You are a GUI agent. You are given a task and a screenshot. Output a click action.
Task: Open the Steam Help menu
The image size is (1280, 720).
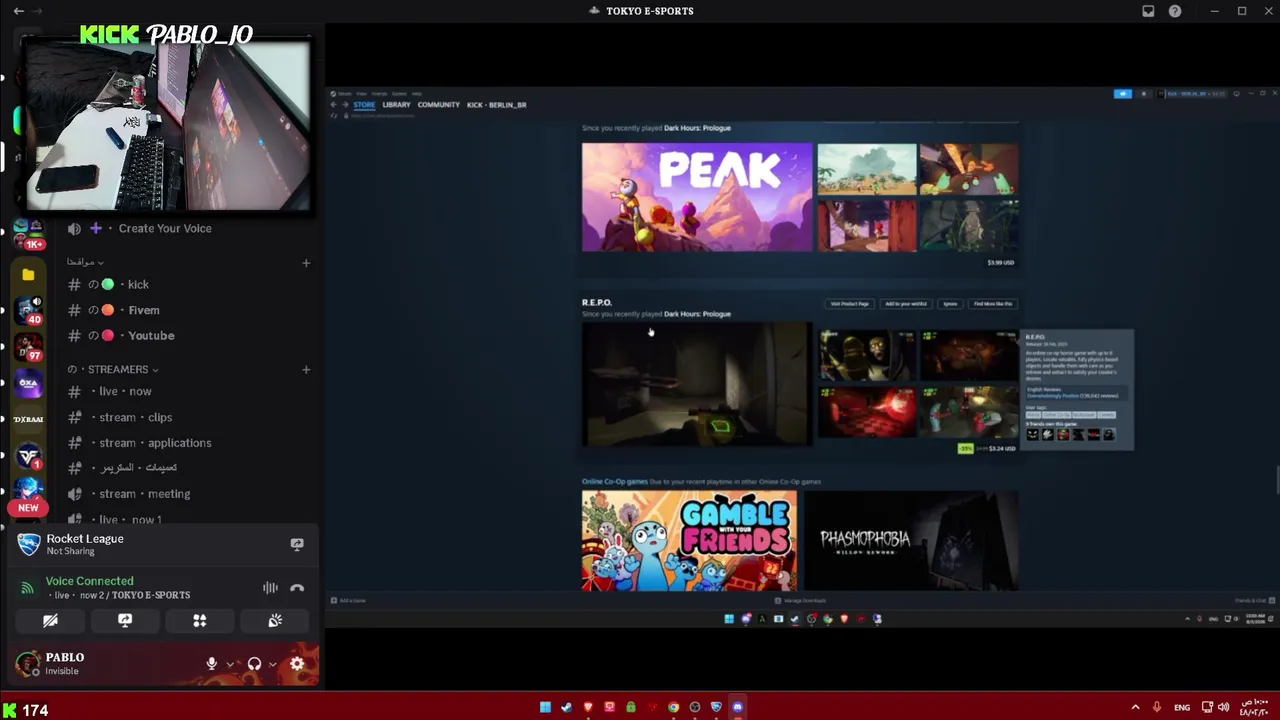pos(416,93)
